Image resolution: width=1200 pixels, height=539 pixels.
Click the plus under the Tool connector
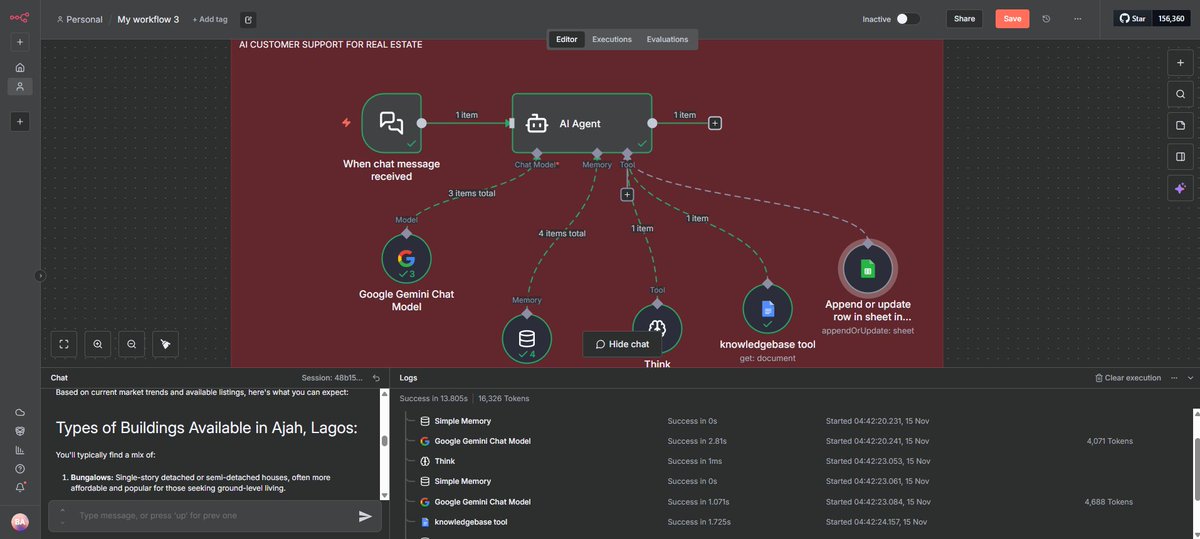click(627, 195)
